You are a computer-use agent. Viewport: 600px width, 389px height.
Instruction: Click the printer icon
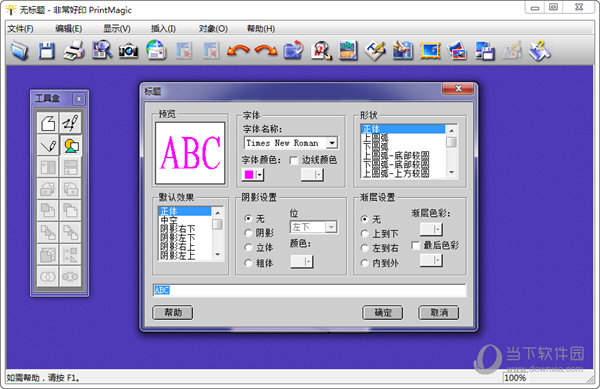74,50
